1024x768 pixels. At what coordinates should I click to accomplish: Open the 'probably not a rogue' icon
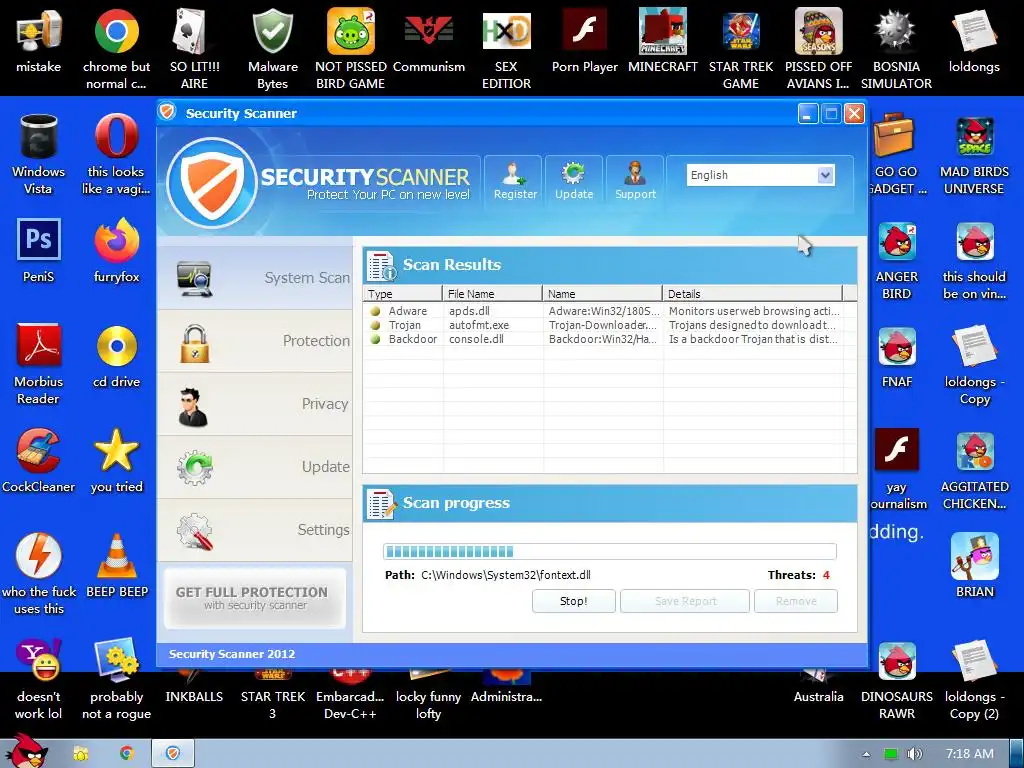click(x=116, y=679)
